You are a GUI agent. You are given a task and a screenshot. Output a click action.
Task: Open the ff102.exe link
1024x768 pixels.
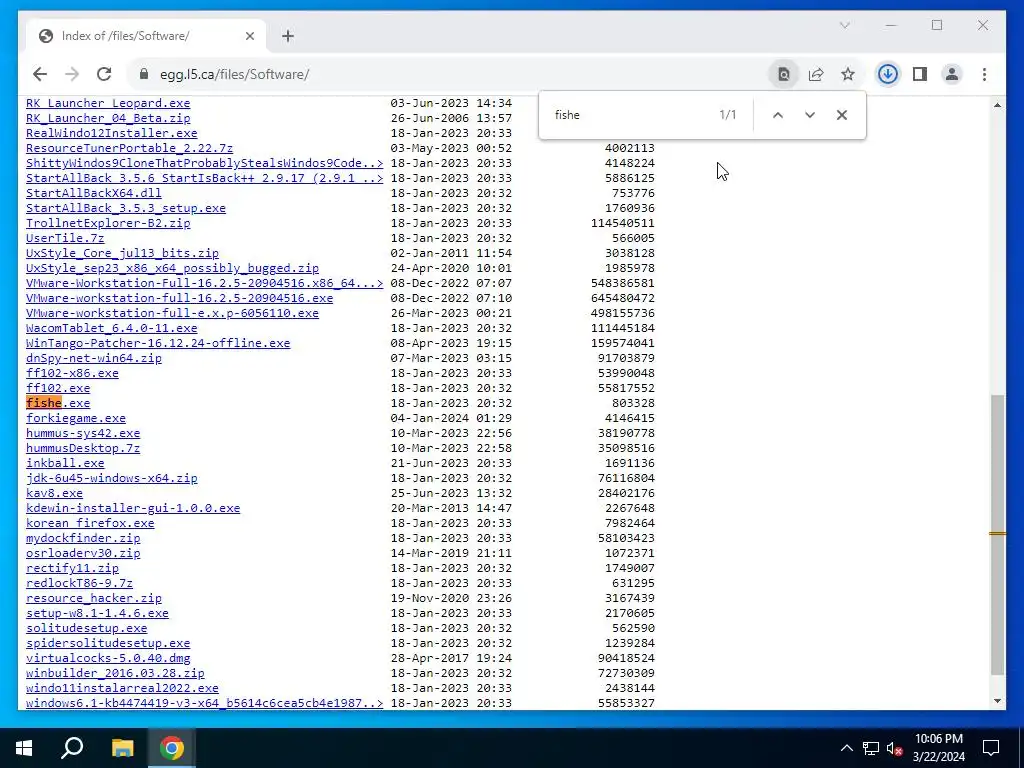tap(58, 388)
